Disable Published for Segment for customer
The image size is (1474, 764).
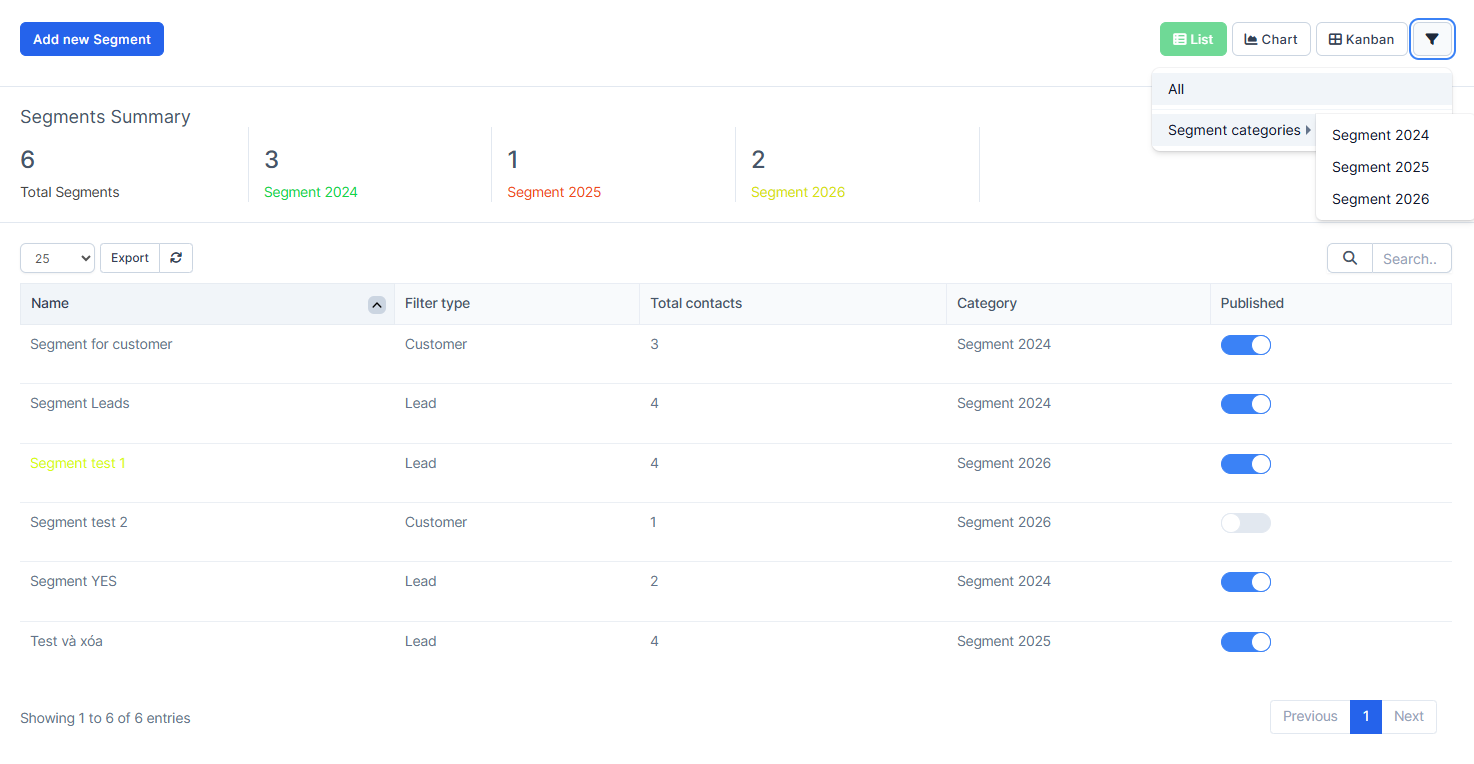1245,344
